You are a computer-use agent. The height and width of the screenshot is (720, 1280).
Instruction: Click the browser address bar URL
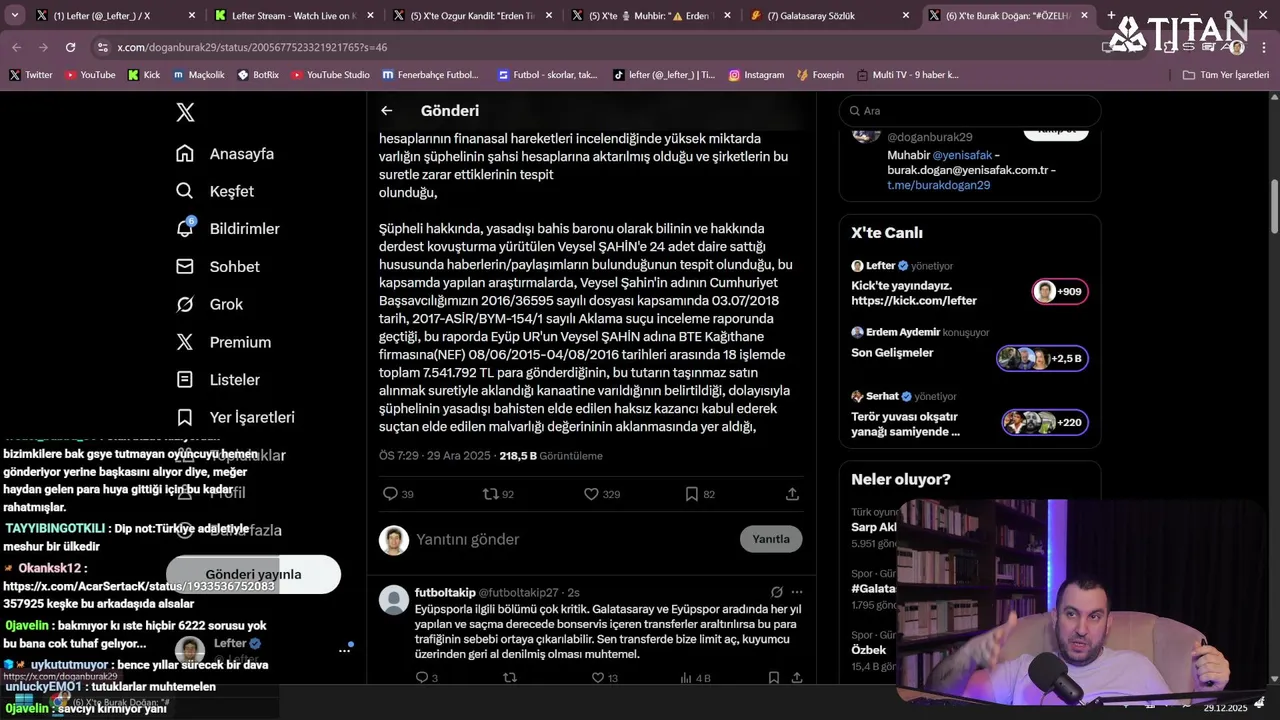252,47
